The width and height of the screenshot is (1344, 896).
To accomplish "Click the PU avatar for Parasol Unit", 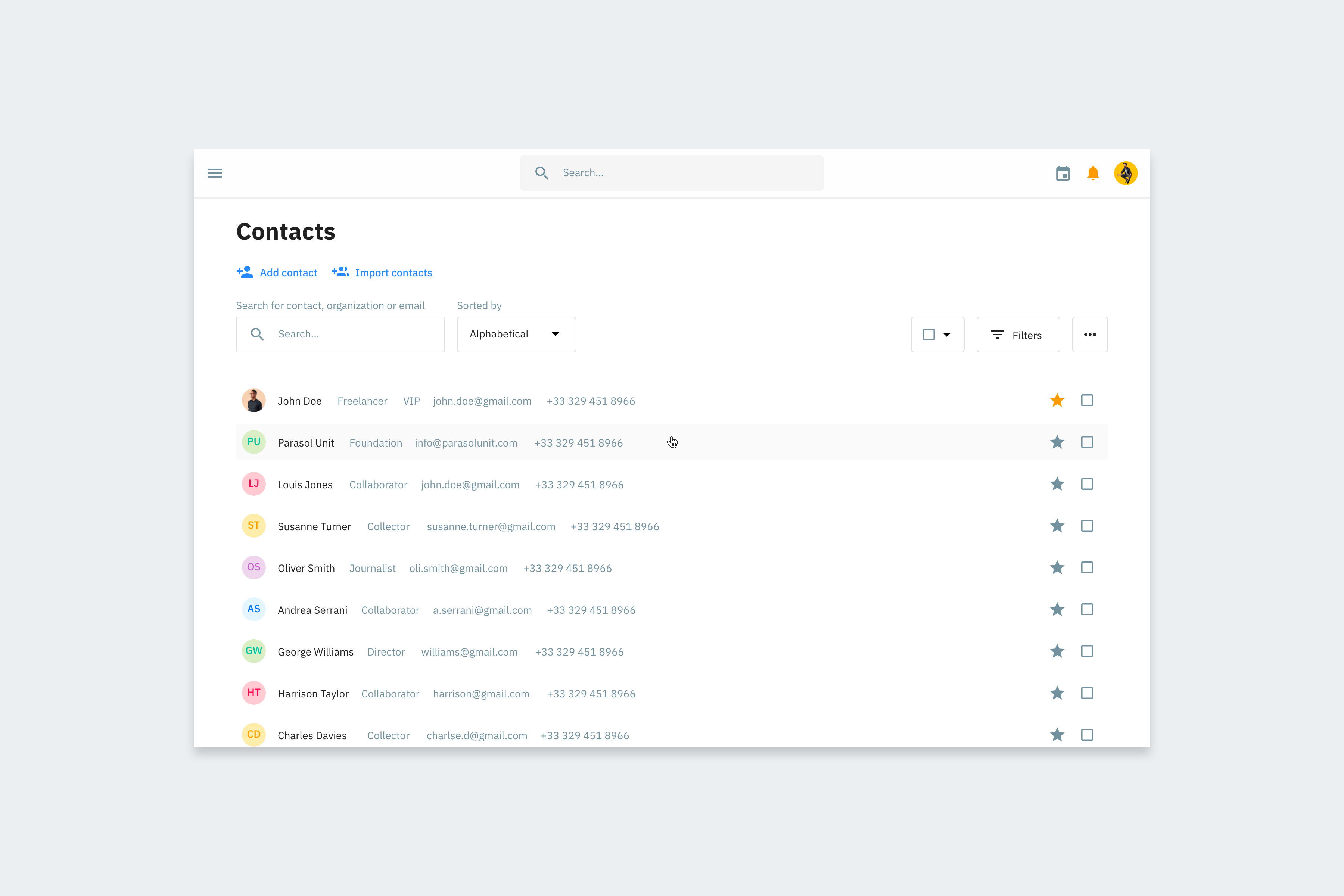I will click(254, 442).
